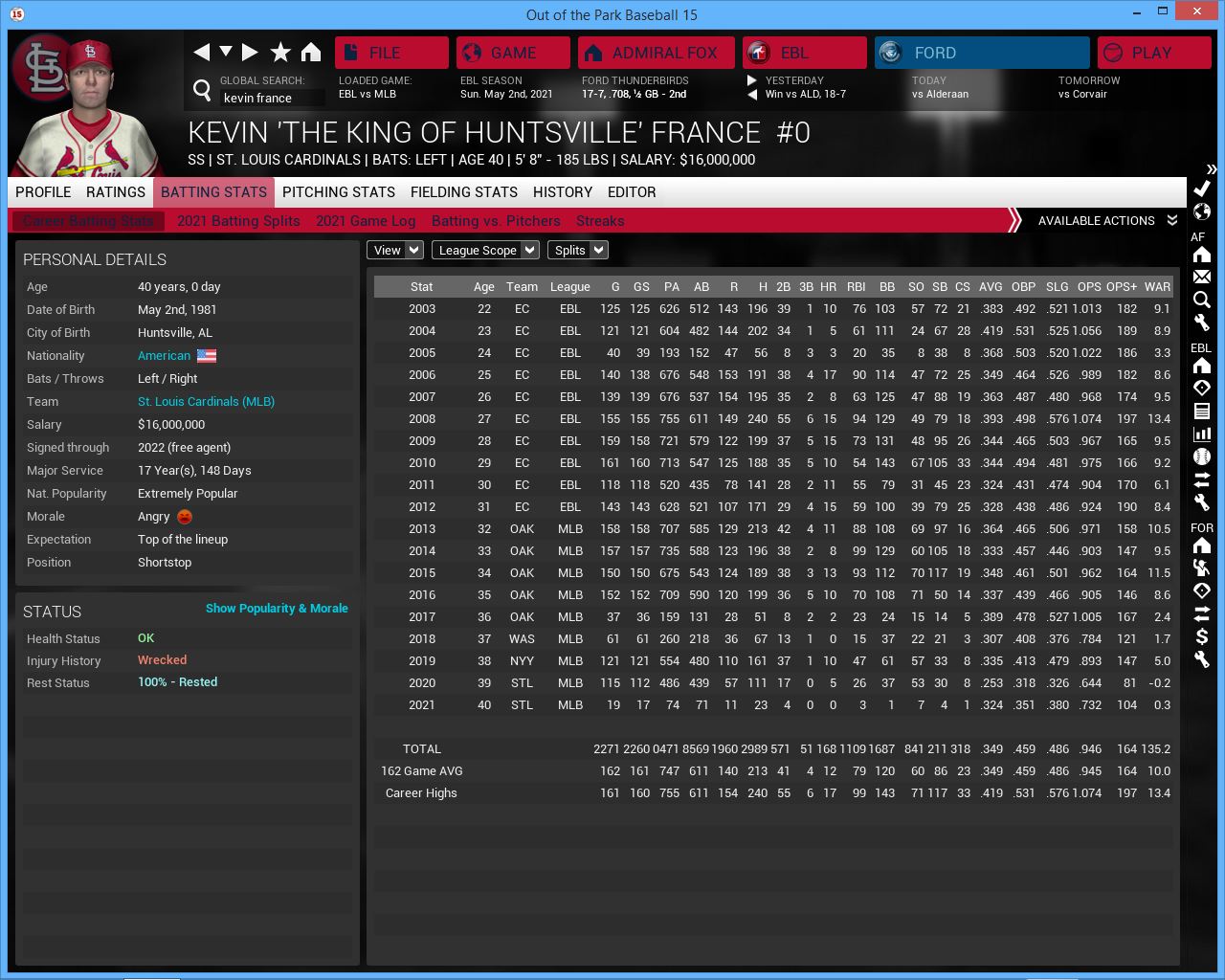Click the list lines icon under EBL

(x=1202, y=411)
